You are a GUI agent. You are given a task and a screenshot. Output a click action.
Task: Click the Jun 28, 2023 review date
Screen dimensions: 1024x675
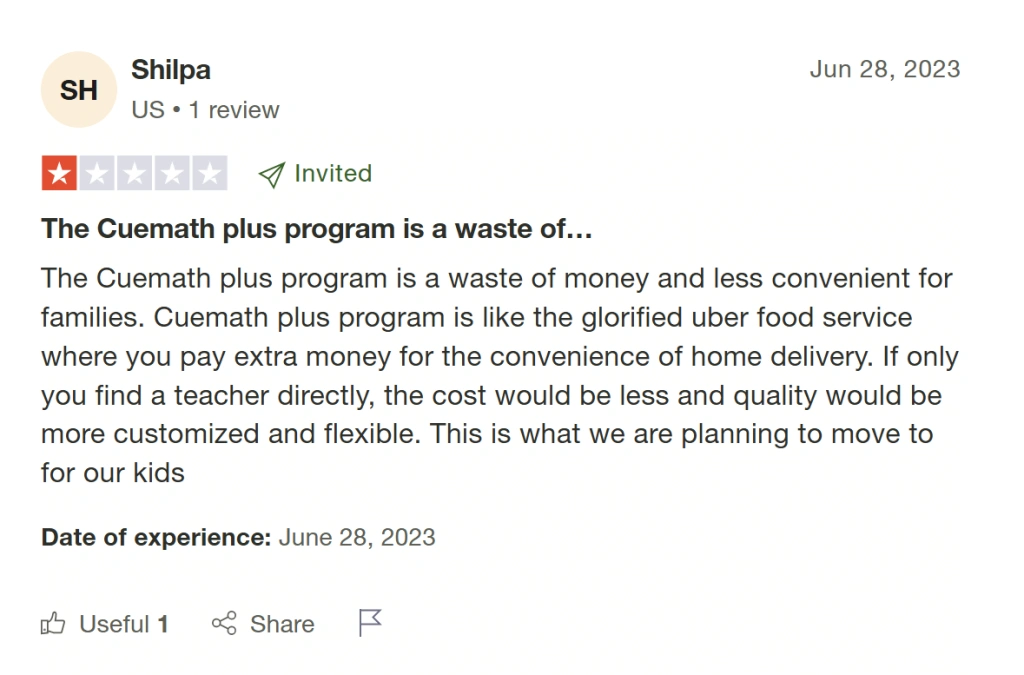click(884, 69)
